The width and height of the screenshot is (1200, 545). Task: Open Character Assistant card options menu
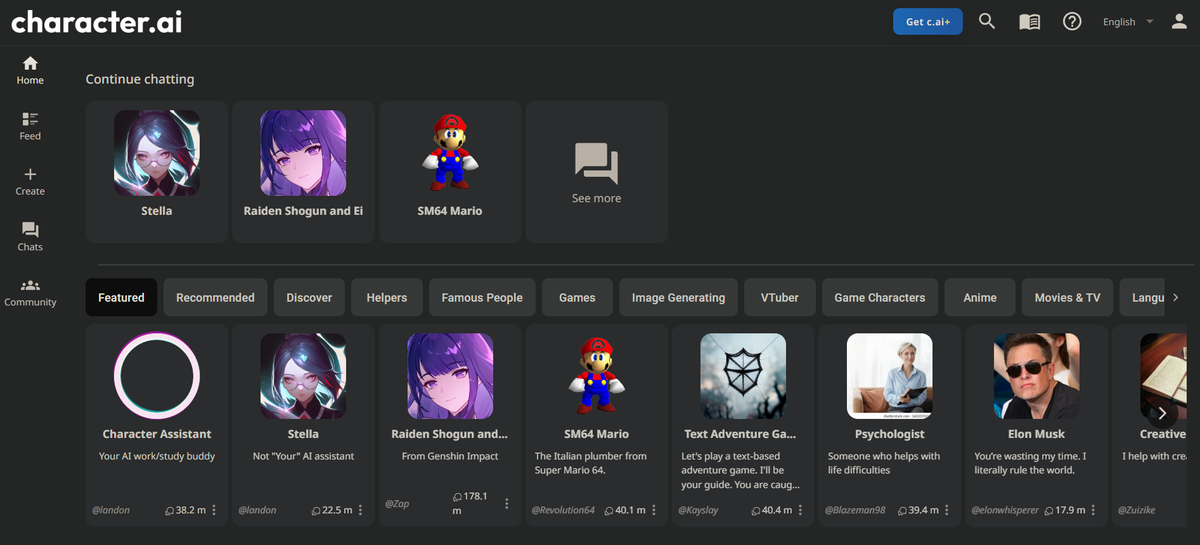pyautogui.click(x=214, y=510)
